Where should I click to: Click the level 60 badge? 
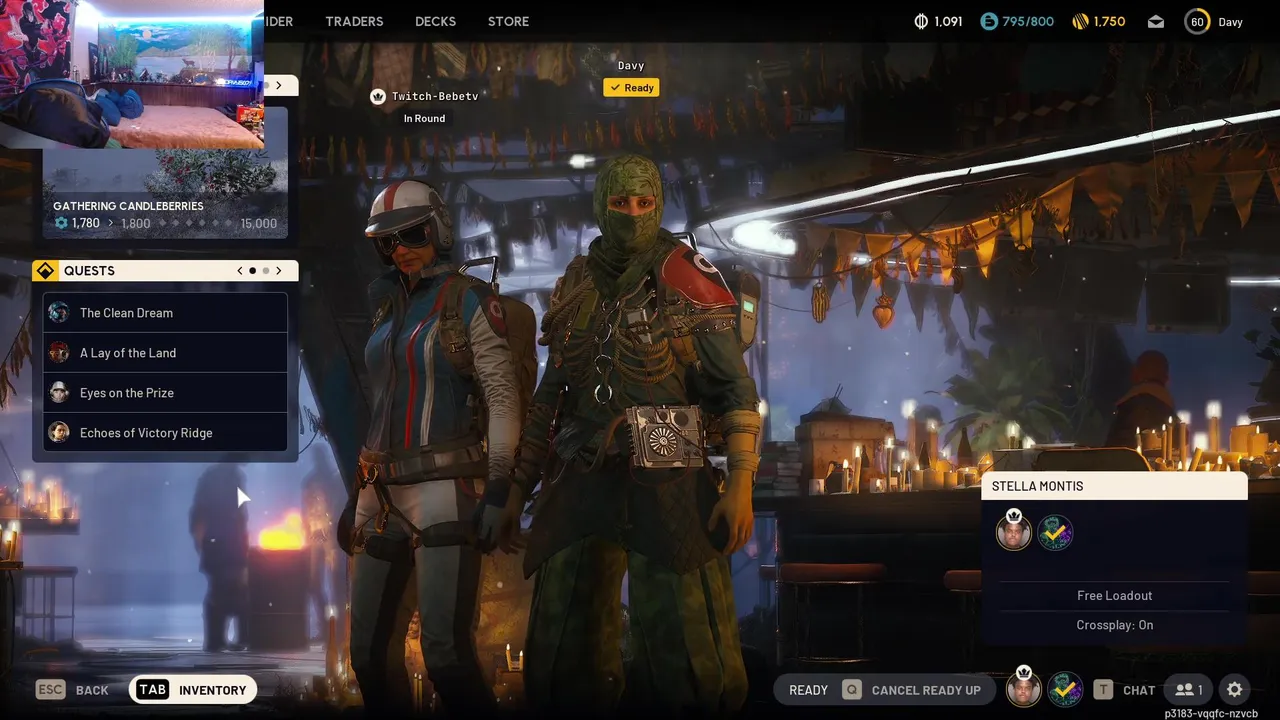coord(1197,21)
